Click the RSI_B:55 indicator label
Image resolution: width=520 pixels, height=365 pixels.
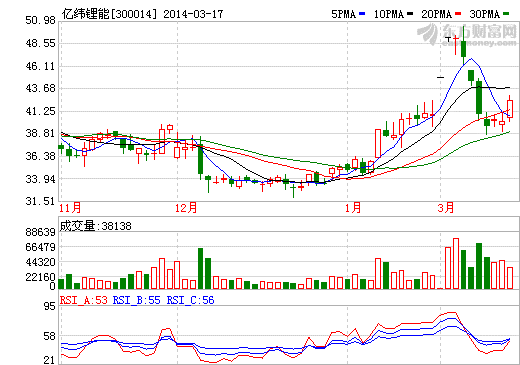point(137,300)
